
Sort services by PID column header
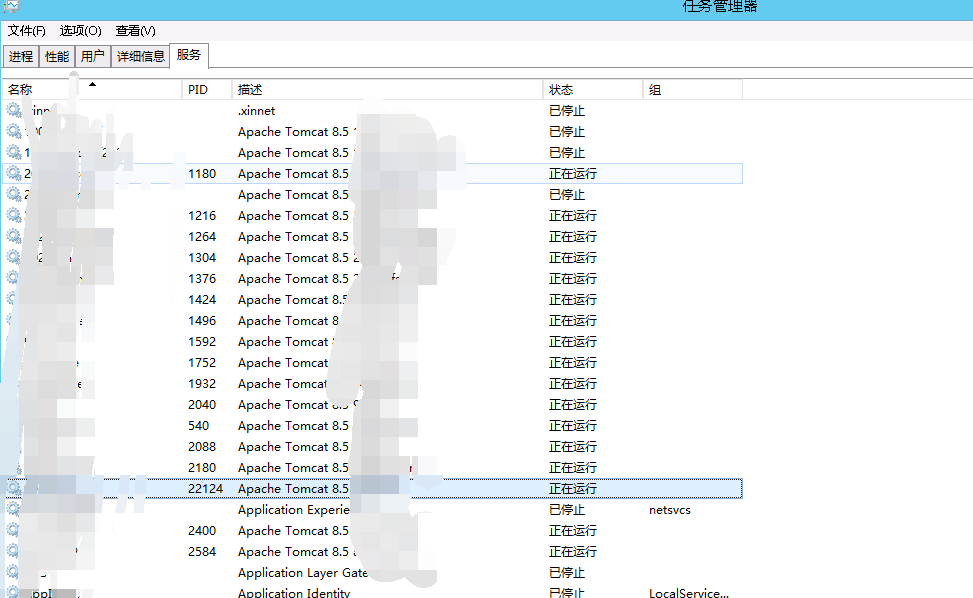click(207, 90)
